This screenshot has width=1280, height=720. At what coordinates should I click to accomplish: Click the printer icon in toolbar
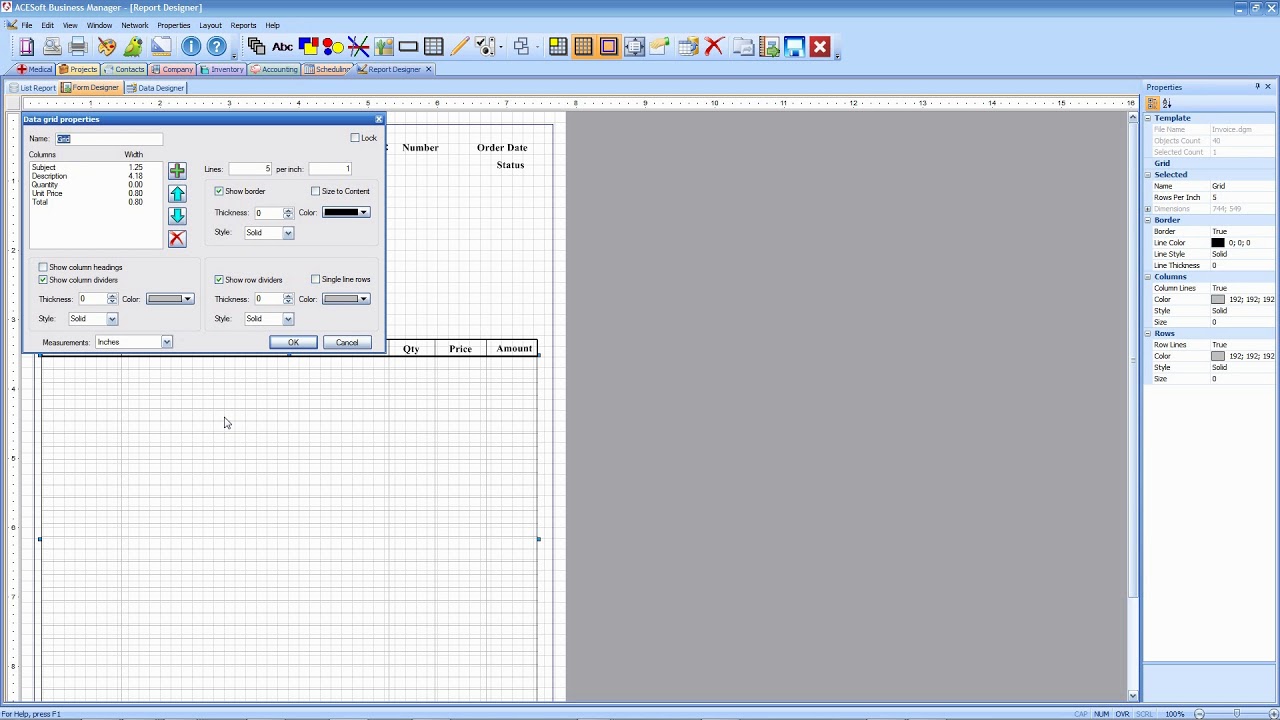[78, 46]
